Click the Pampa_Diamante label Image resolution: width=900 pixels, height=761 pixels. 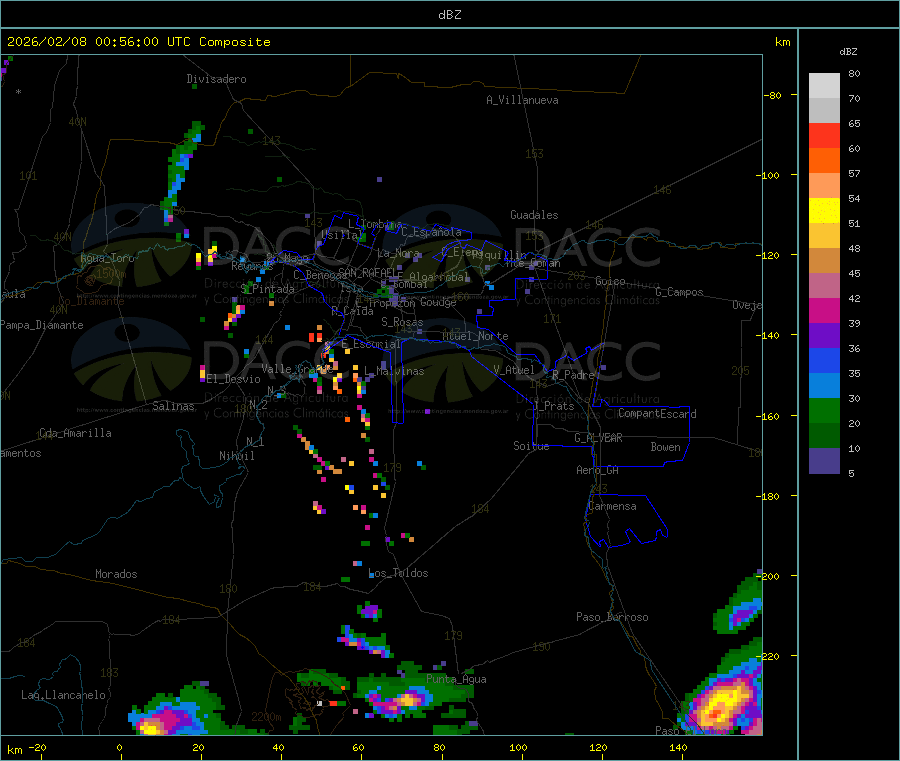42,325
